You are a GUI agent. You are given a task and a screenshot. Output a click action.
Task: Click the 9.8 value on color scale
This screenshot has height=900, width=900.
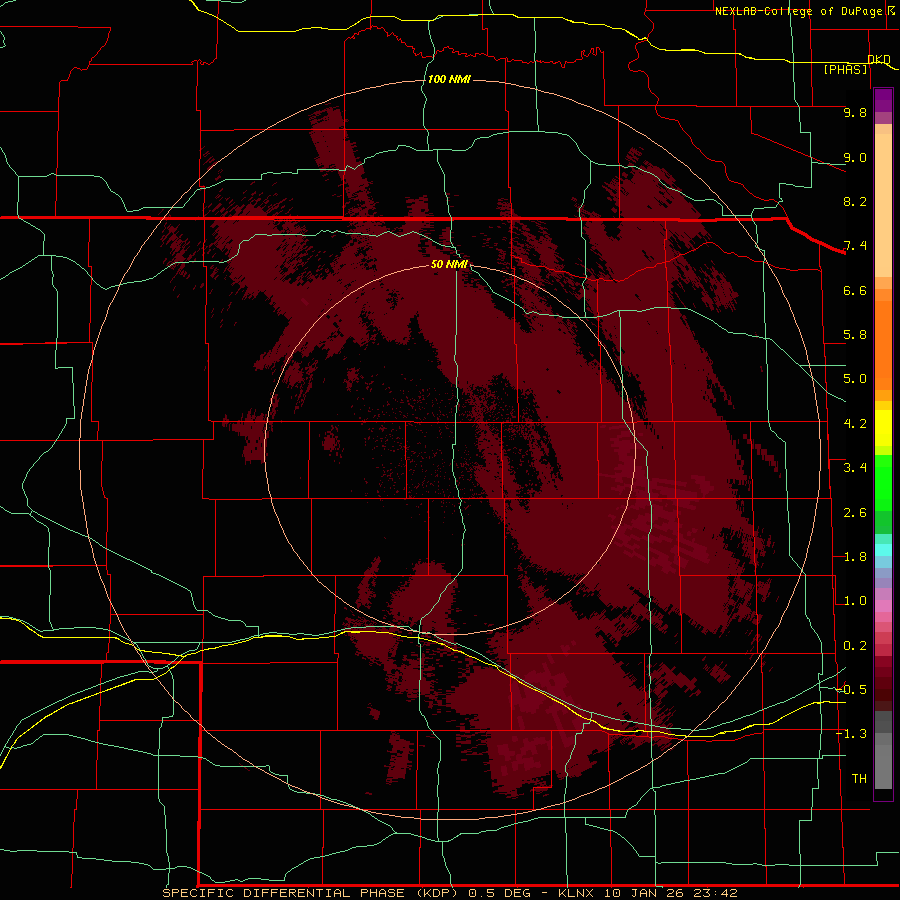coord(855,112)
